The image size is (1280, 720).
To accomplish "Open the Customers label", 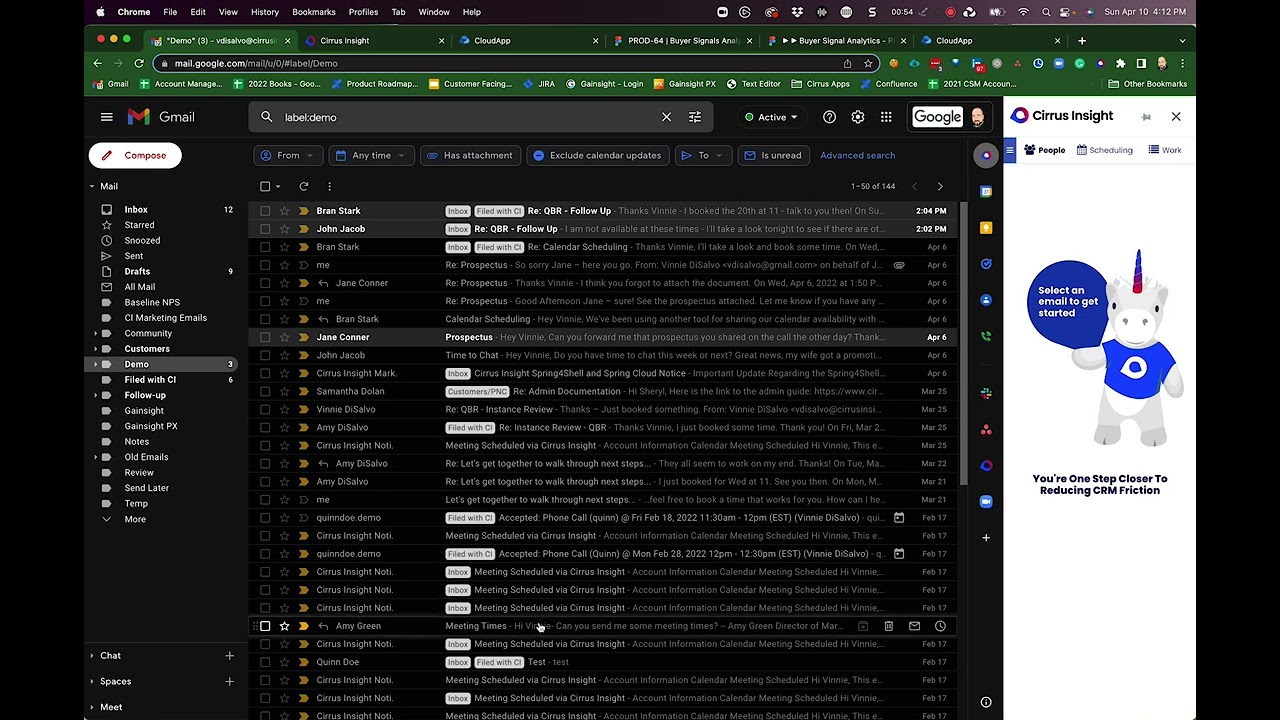I will pos(147,349).
